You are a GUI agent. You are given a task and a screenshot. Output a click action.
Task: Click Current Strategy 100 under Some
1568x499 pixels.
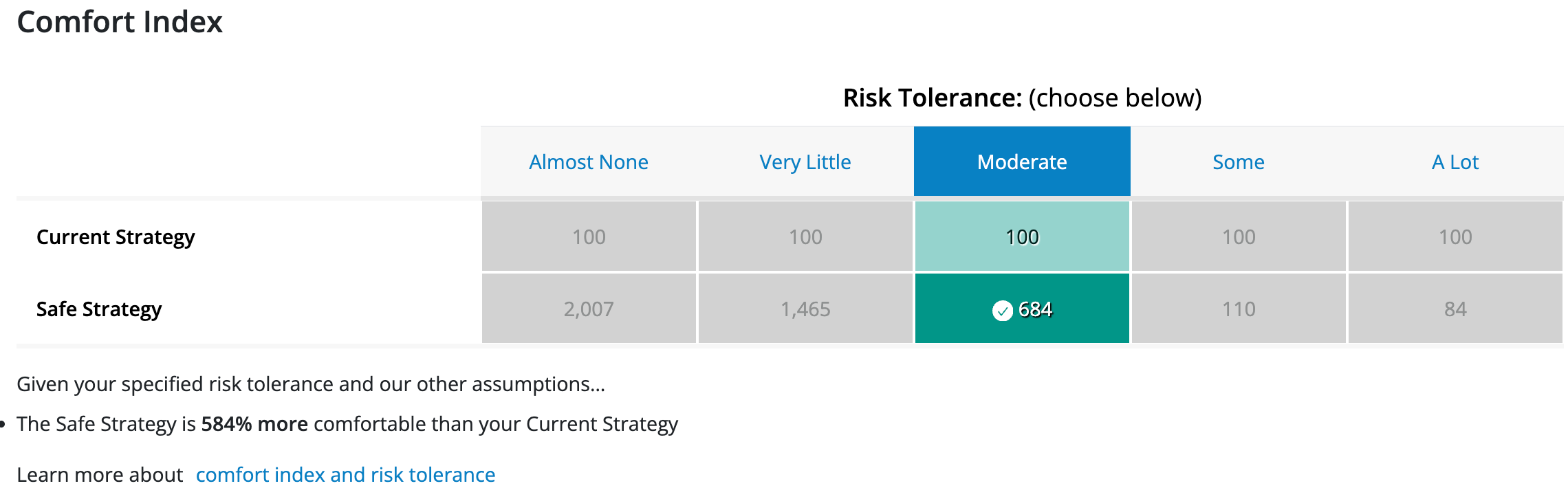tap(1239, 236)
